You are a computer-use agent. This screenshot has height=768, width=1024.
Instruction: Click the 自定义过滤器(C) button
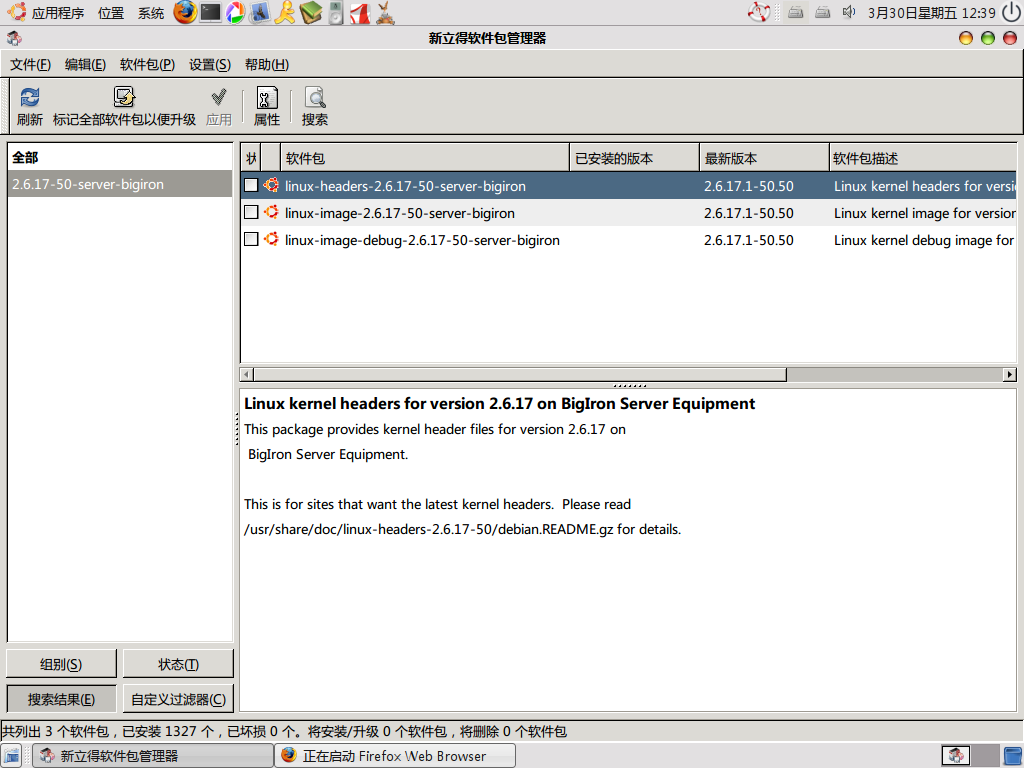click(x=178, y=699)
